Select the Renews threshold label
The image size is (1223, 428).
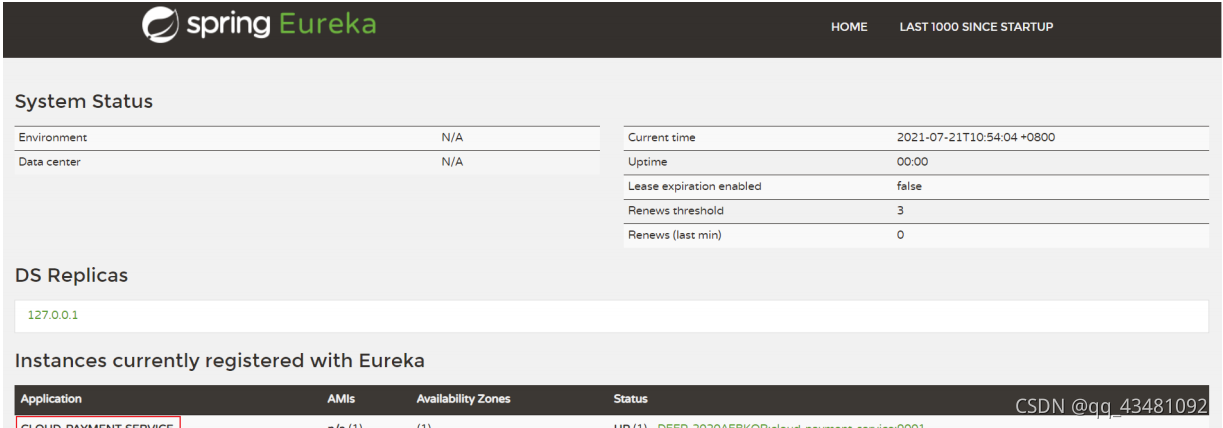click(675, 211)
